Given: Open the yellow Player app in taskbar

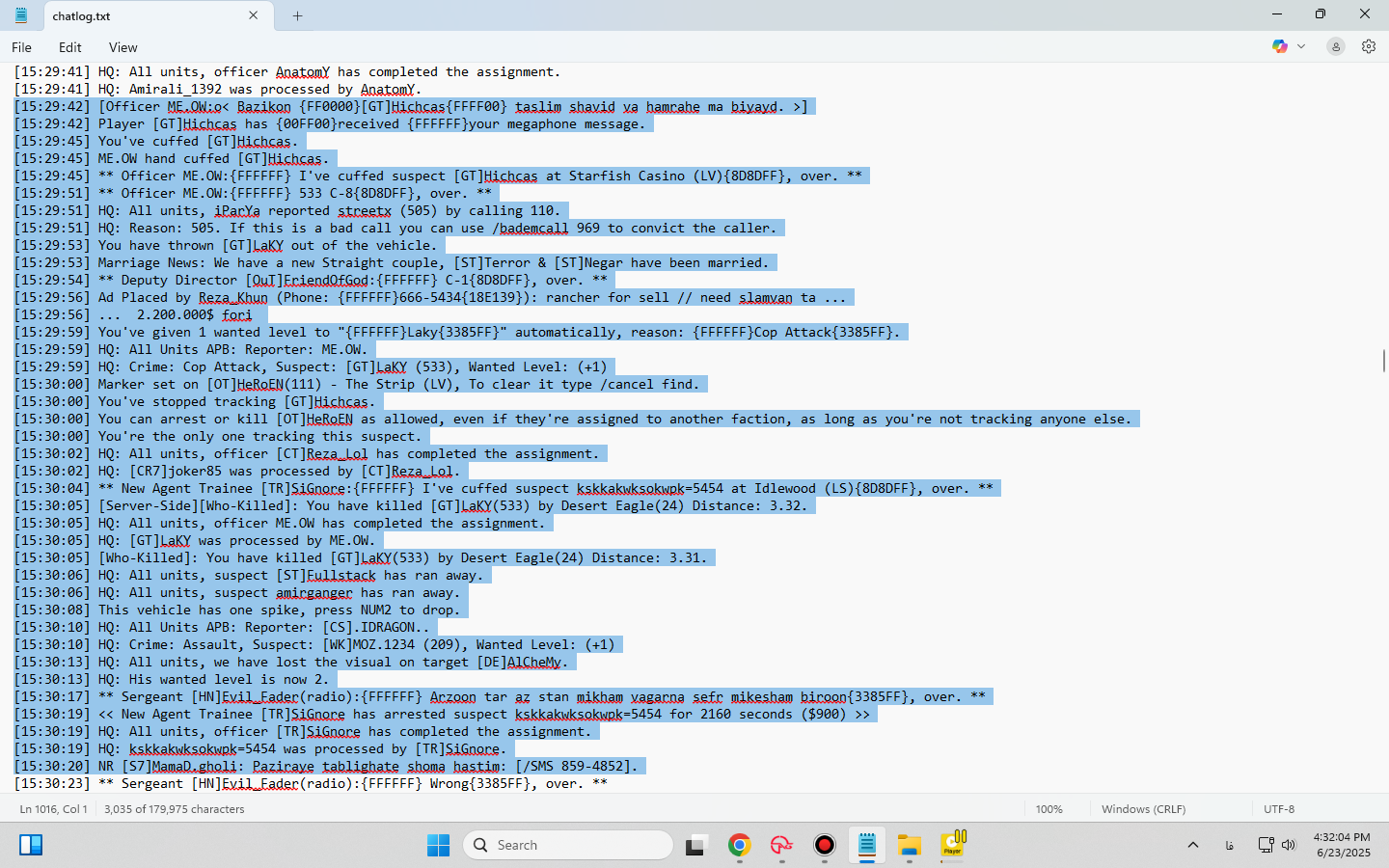Looking at the screenshot, I should coord(953,845).
